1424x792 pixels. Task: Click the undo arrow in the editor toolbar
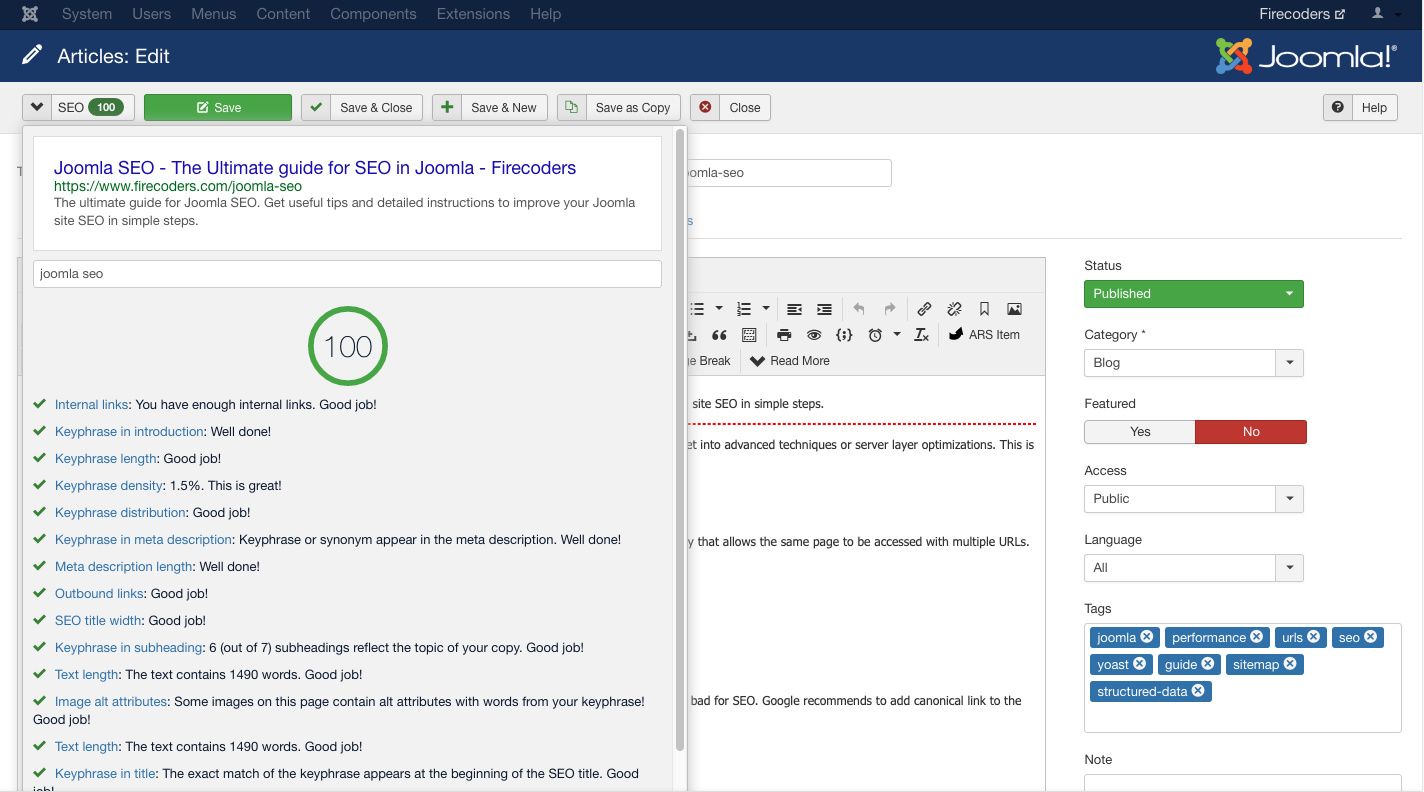pyautogui.click(x=859, y=309)
